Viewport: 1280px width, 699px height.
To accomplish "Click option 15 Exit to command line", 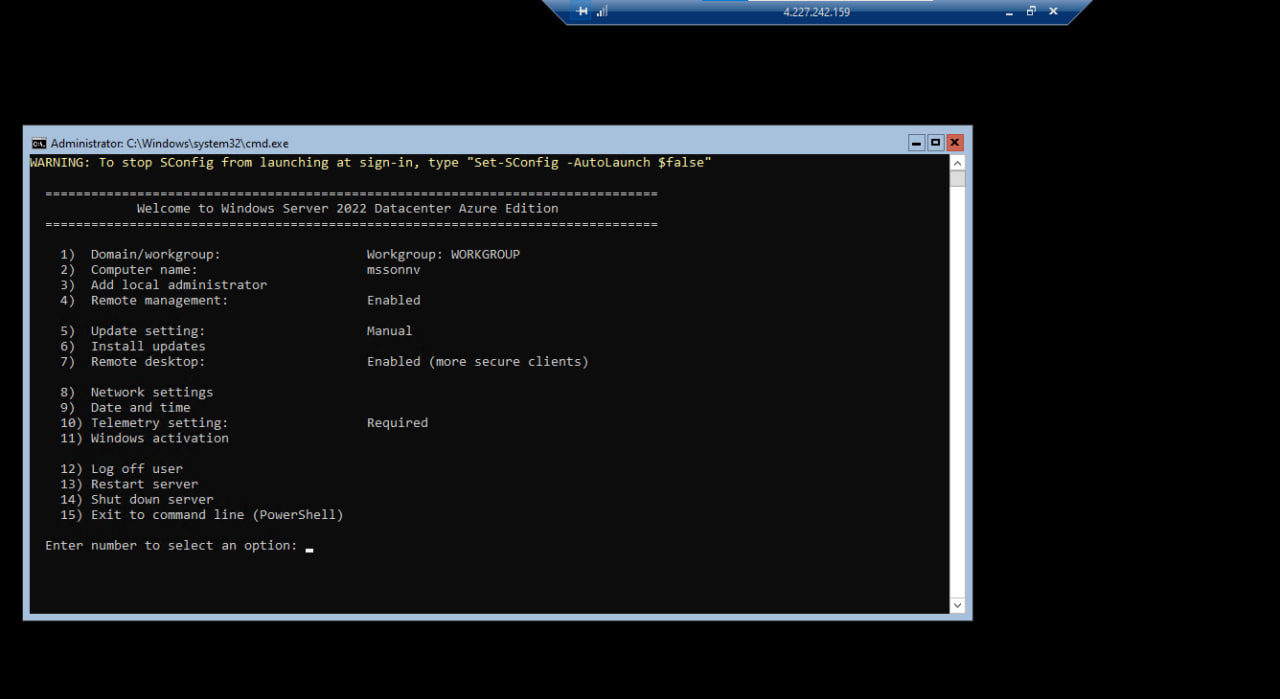I will point(202,515).
